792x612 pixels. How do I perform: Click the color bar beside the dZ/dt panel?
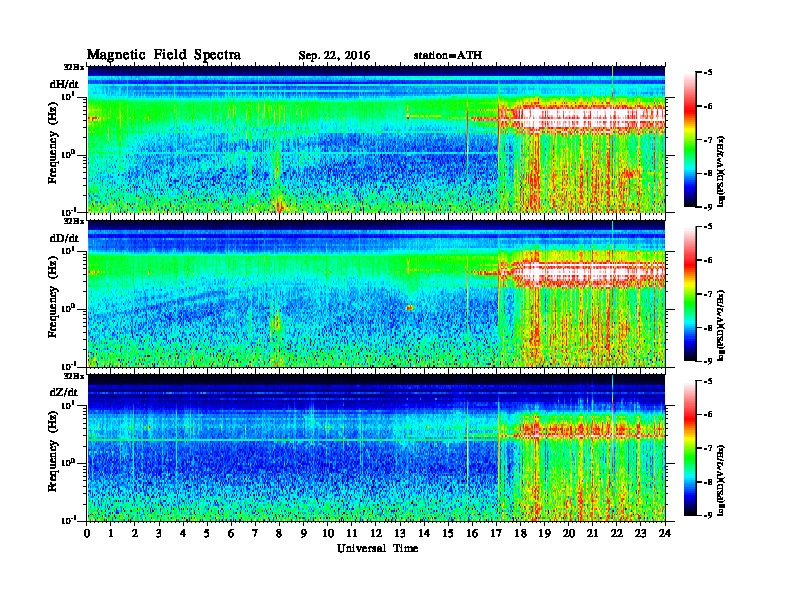click(689, 448)
